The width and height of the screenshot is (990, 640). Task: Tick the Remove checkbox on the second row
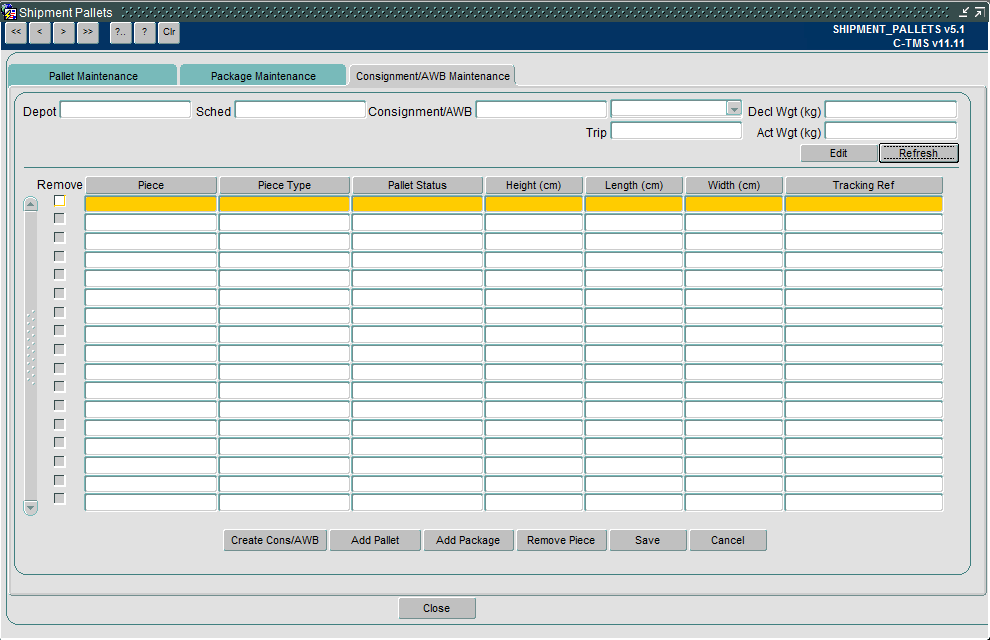pos(59,218)
